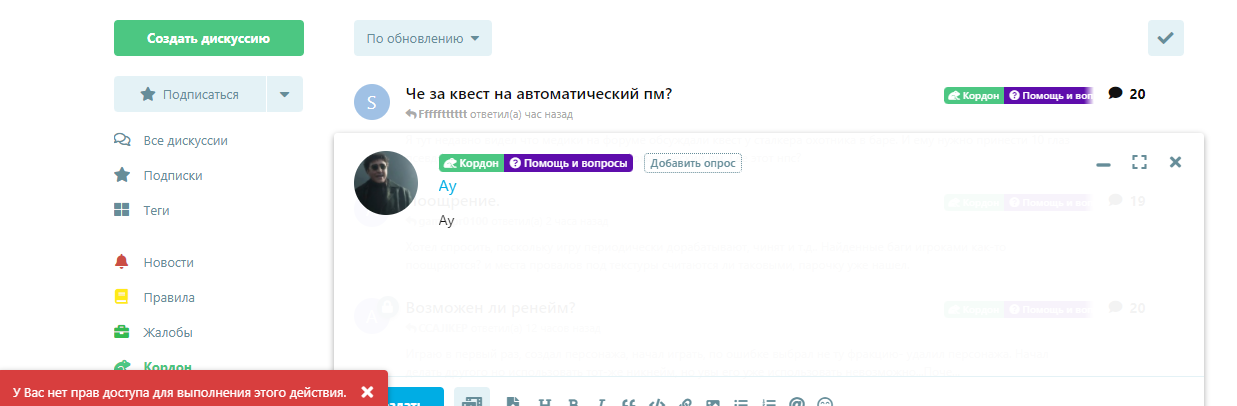This screenshot has height=406, width=1237.
Task: Click composer's Помощь и вопросы tag
Action: click(568, 163)
